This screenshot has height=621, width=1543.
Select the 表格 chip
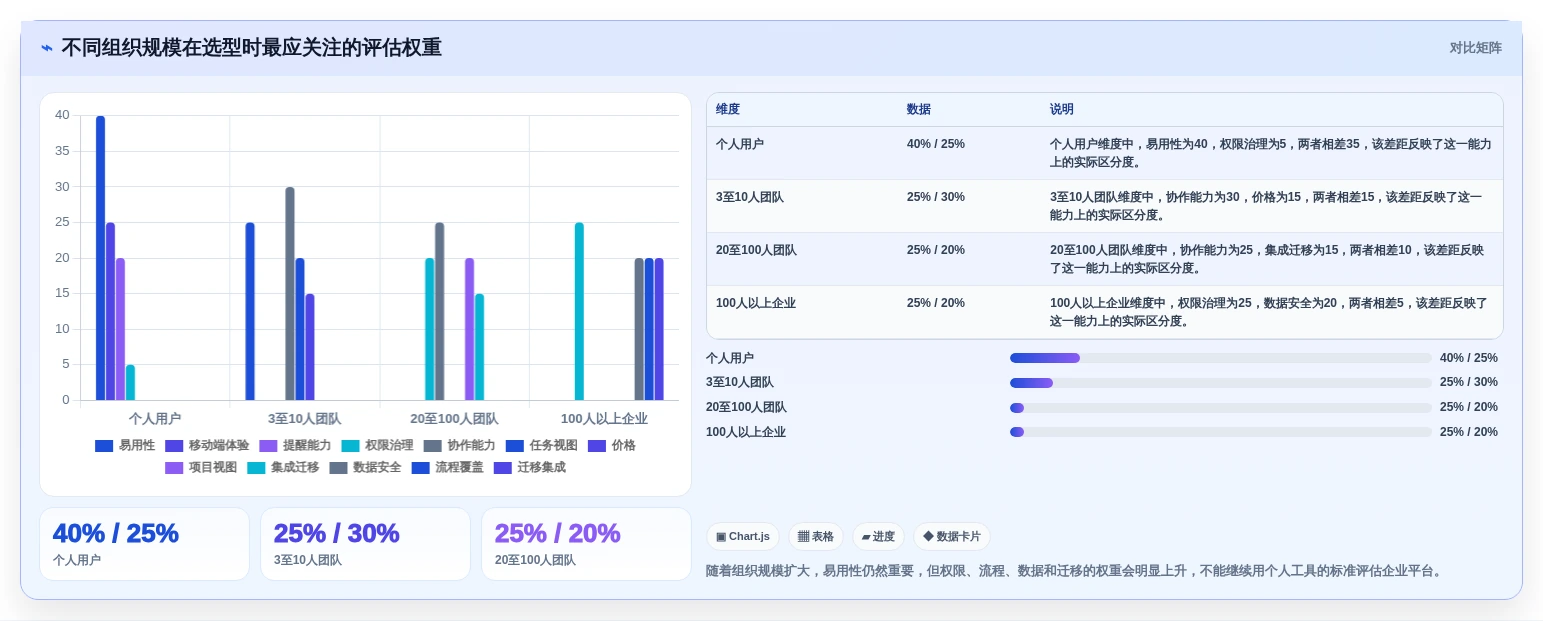[x=816, y=537]
